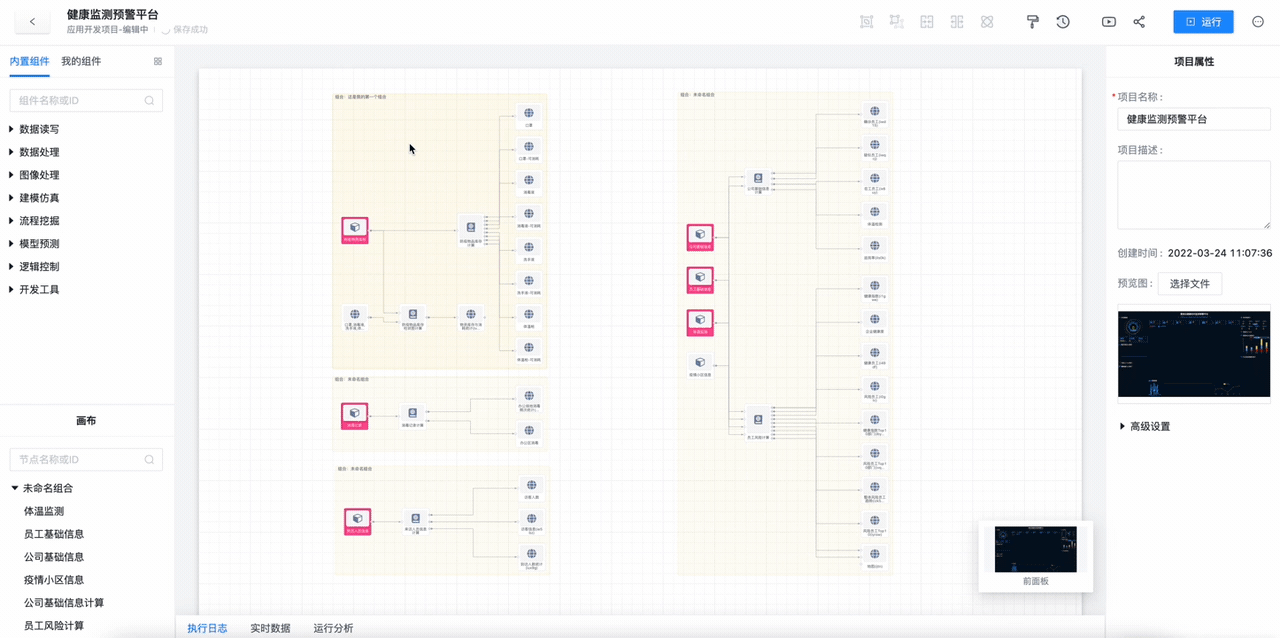Screen dimensions: 1280x638
Task: Expand the 数据读写 category
Action: [39, 129]
